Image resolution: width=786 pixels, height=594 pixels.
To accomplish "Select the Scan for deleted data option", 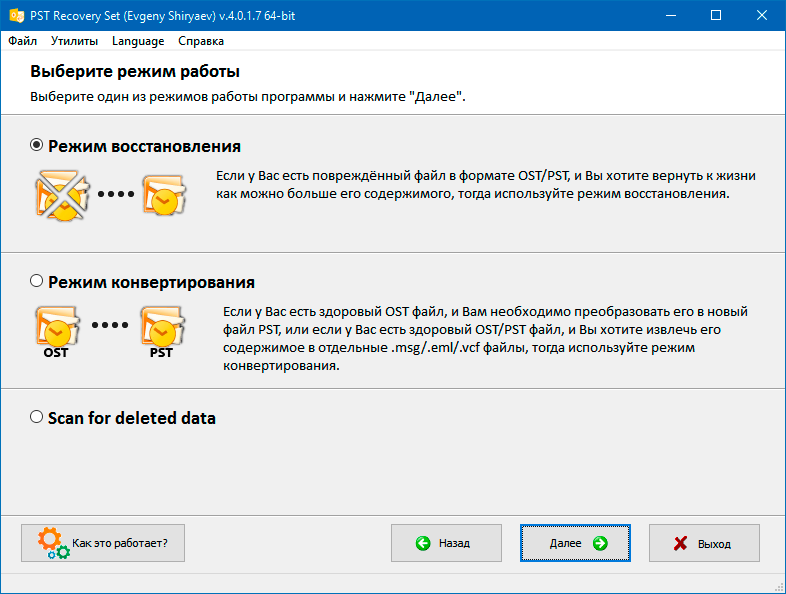I will click(x=37, y=417).
